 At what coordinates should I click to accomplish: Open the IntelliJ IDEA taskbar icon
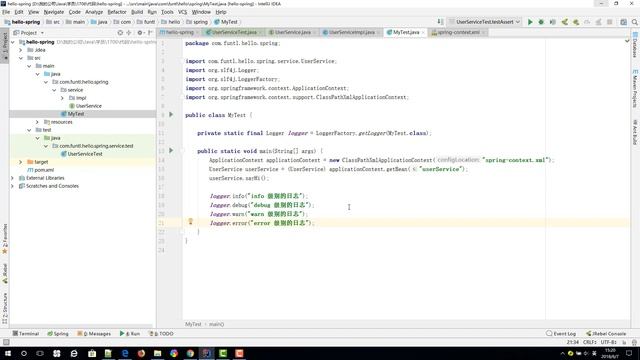(x=207, y=353)
